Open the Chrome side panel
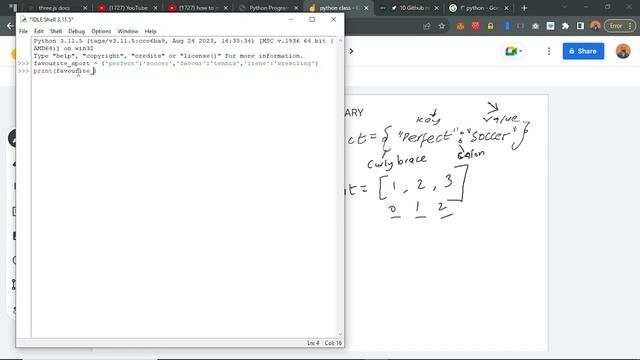 click(x=580, y=26)
